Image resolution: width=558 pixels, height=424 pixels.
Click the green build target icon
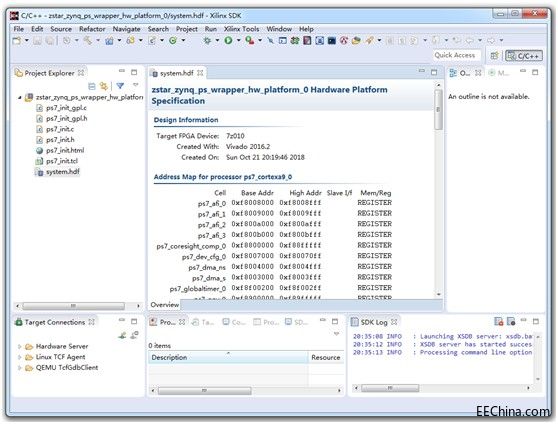point(173,41)
